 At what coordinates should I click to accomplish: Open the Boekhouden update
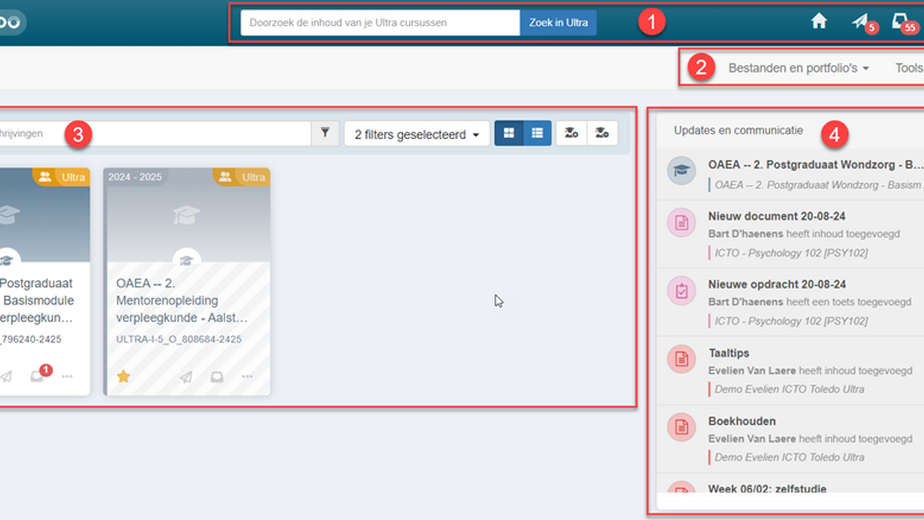click(x=742, y=422)
